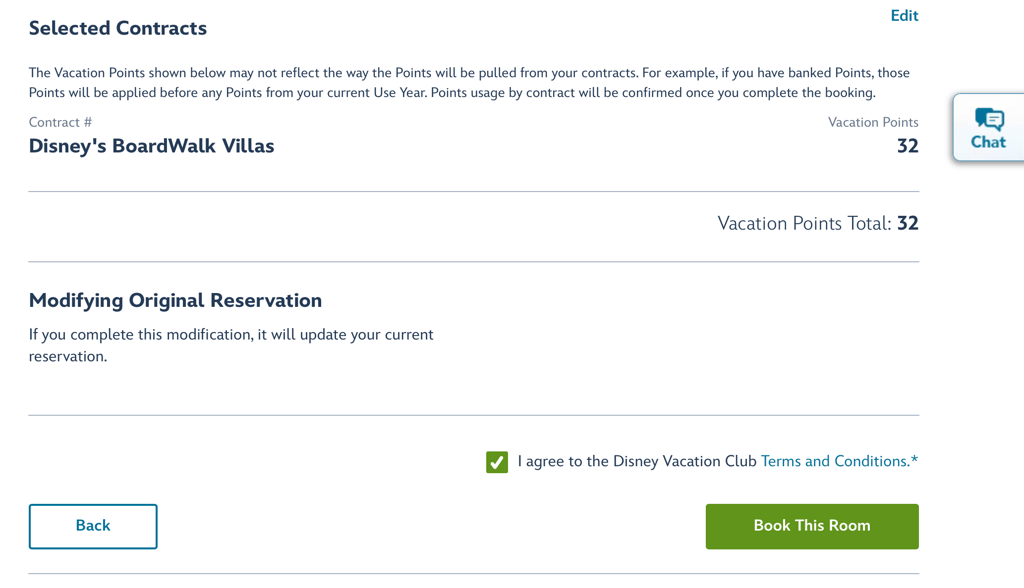Go back using the Back button
Image resolution: width=1024 pixels, height=588 pixels.
pos(93,526)
